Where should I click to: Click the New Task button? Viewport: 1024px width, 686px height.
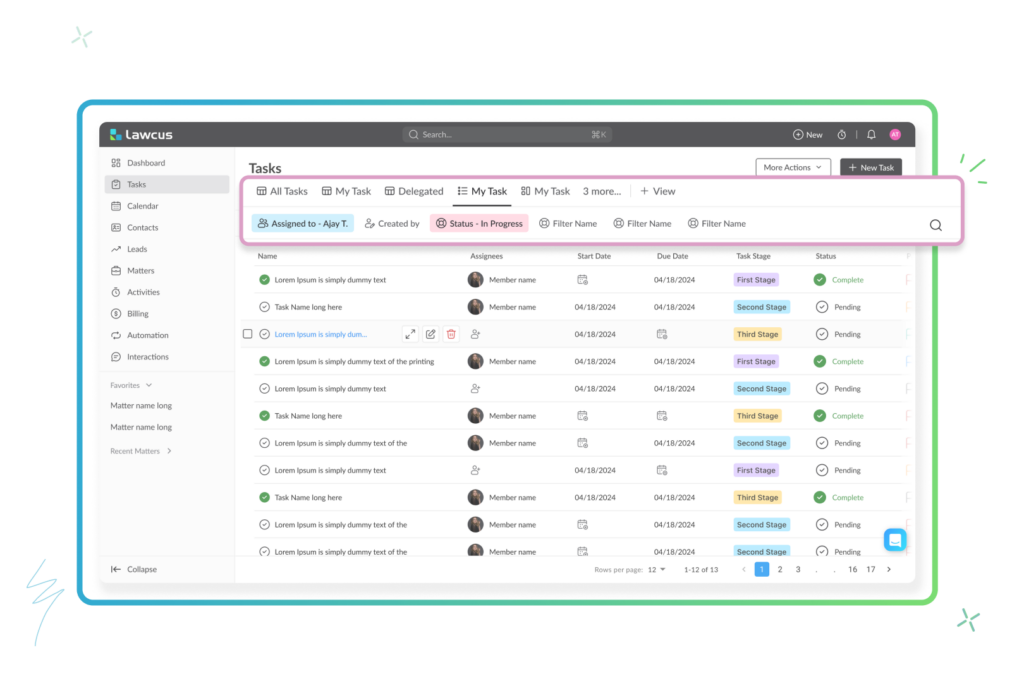click(x=871, y=168)
